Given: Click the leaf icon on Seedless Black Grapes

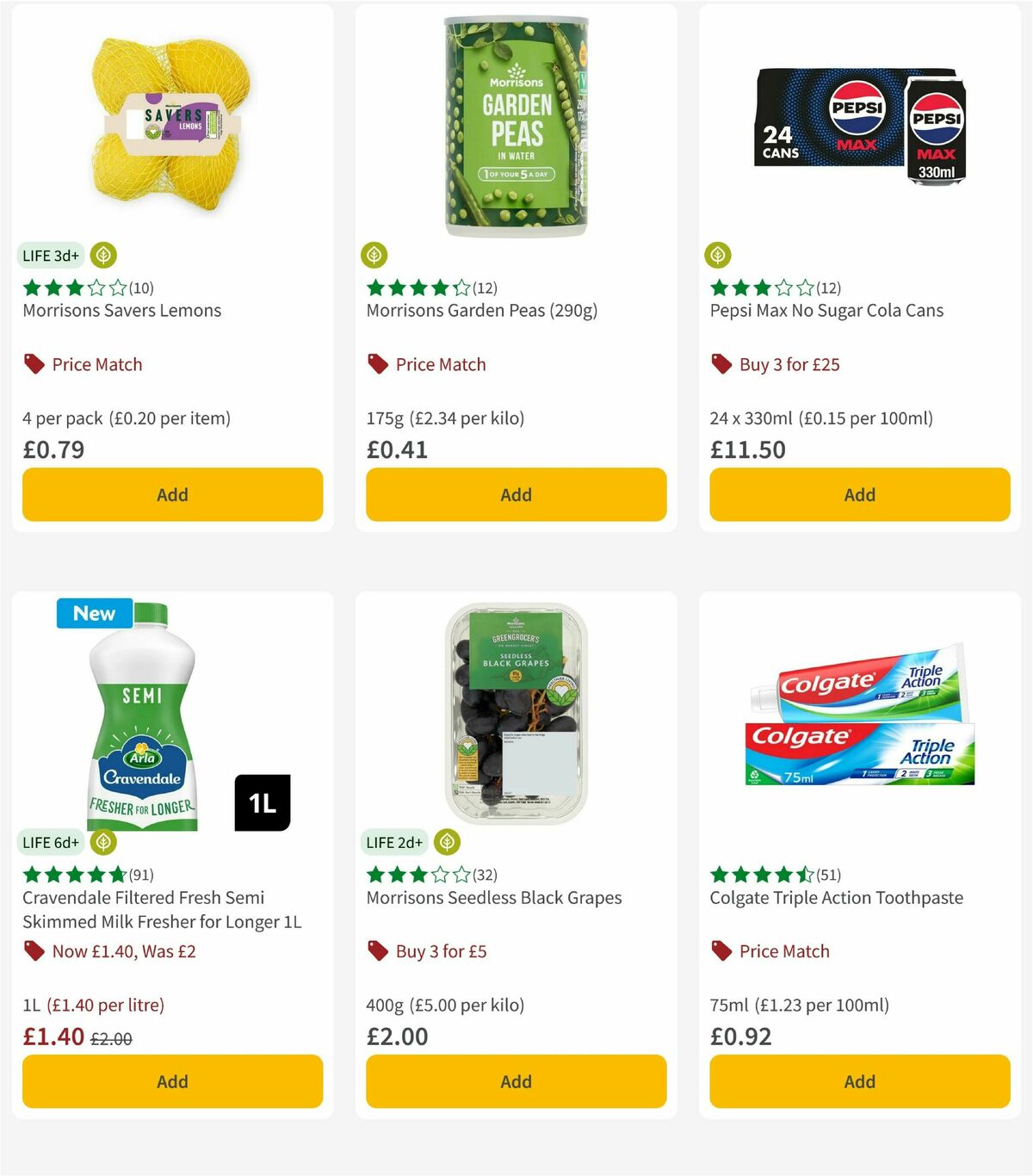Looking at the screenshot, I should [x=446, y=842].
